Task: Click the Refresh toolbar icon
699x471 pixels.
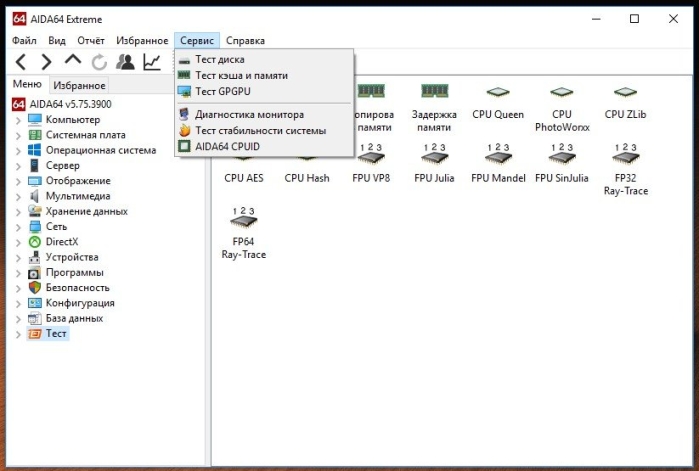Action: pyautogui.click(x=99, y=62)
